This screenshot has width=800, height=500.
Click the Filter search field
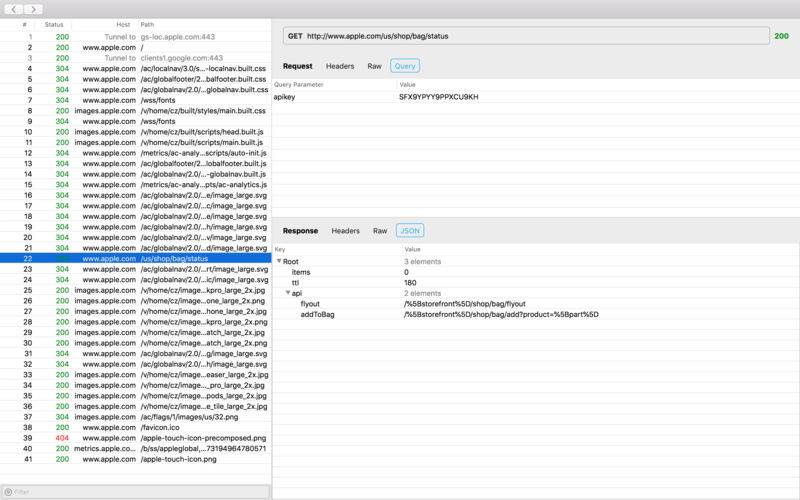[x=135, y=492]
